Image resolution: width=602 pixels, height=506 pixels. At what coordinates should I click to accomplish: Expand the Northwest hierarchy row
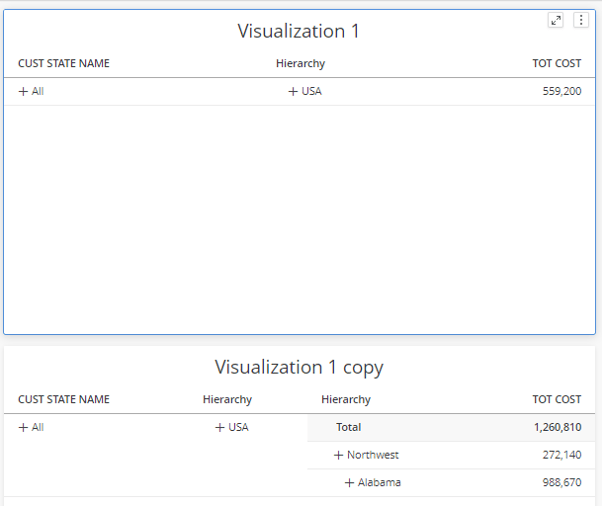tap(338, 455)
